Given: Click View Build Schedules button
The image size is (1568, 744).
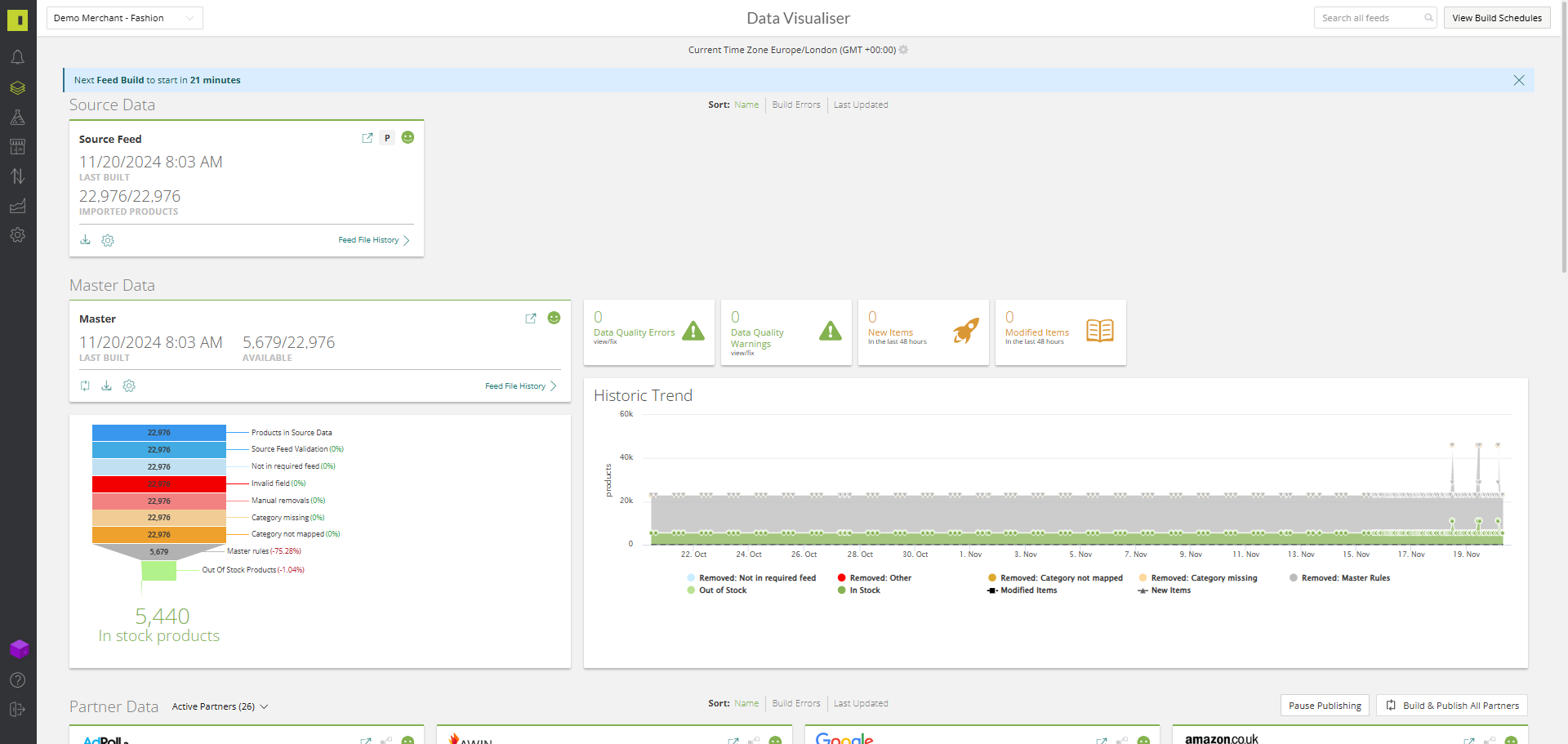Looking at the screenshot, I should 1496,18.
